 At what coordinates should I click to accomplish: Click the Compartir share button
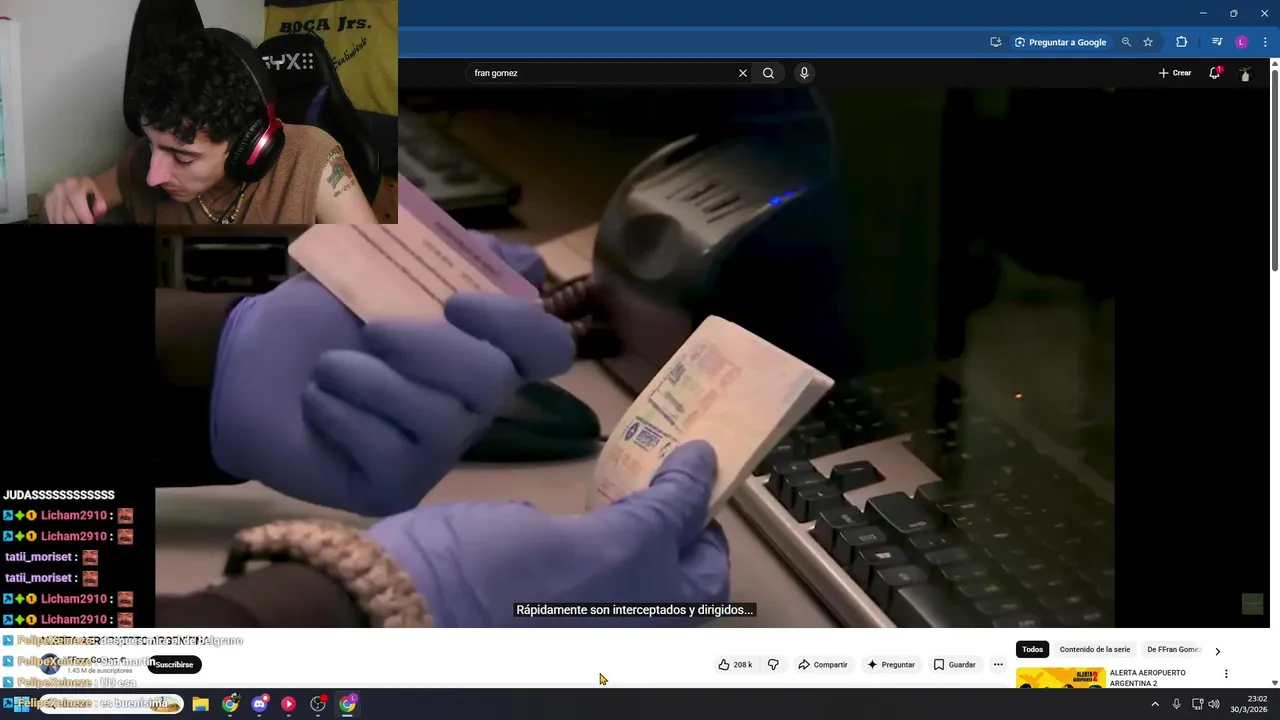tap(822, 664)
